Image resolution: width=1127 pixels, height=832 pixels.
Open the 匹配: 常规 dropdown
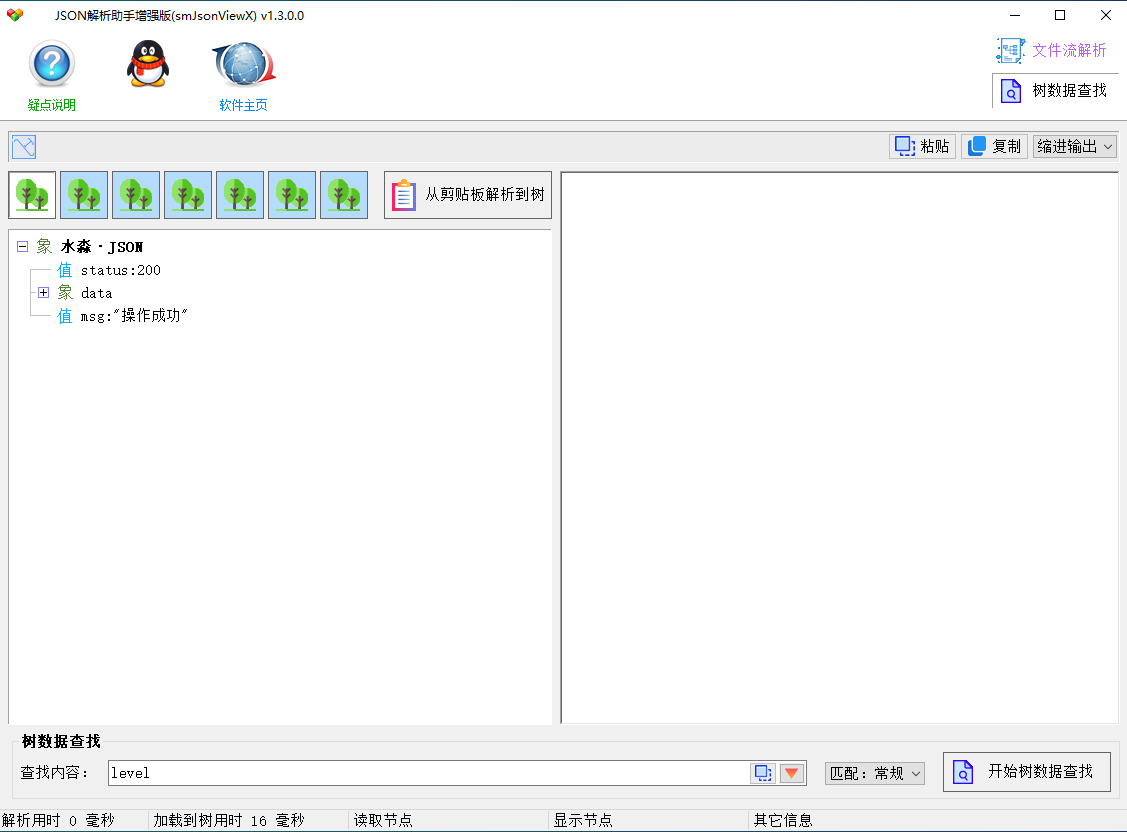point(875,773)
